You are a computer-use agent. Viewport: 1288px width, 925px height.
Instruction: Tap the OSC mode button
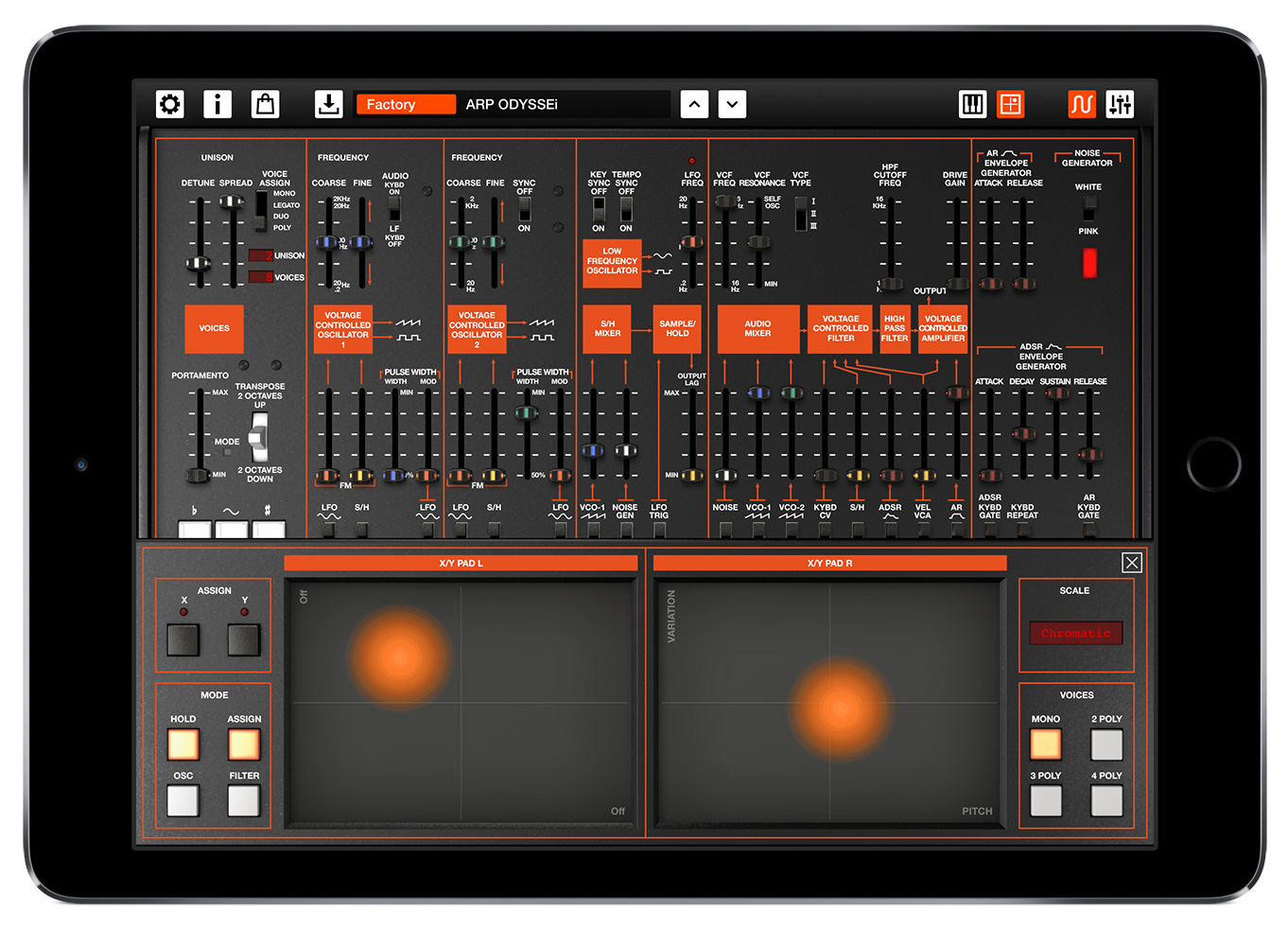coord(183,800)
